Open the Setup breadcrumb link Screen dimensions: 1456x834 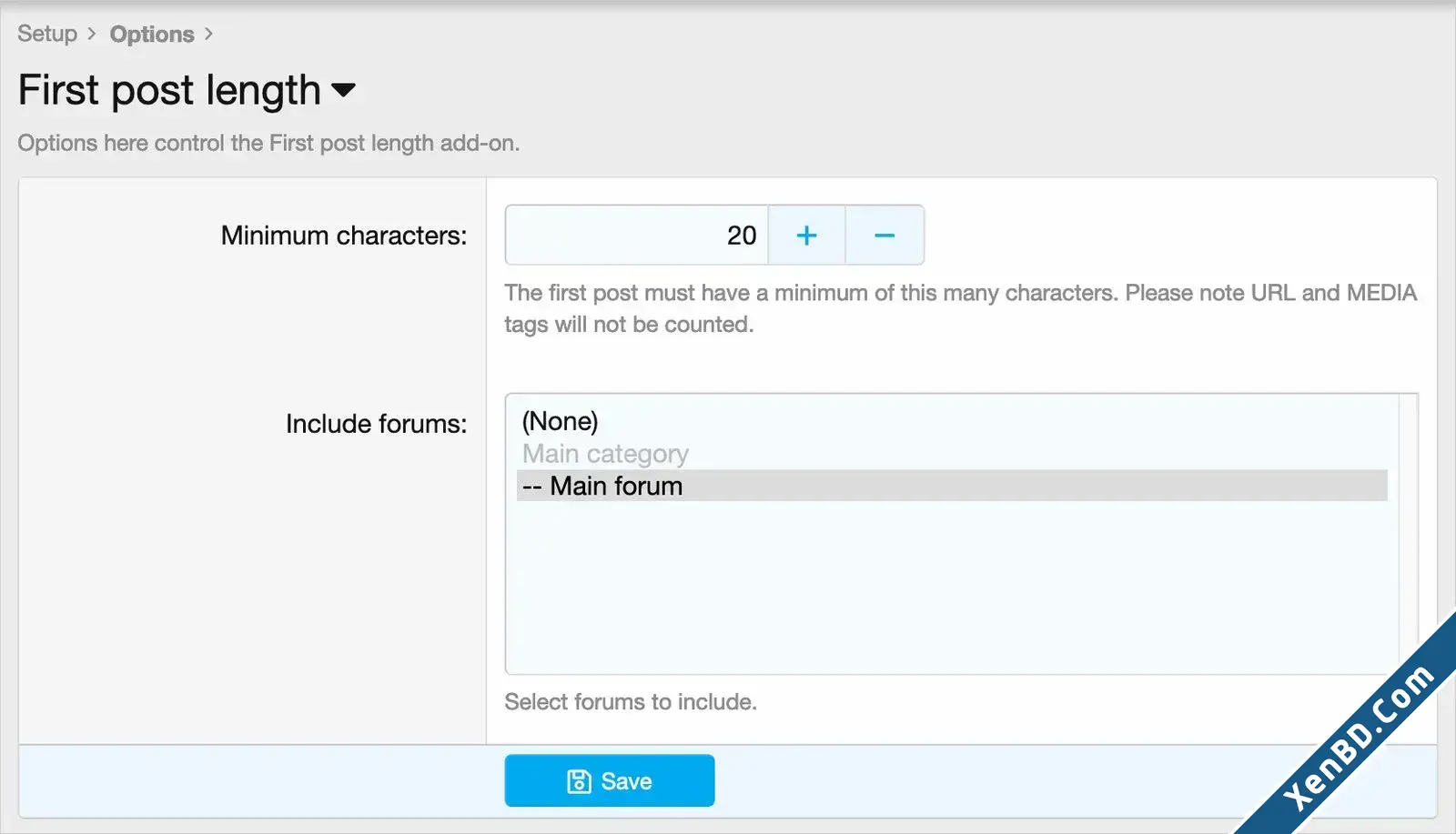tap(47, 34)
